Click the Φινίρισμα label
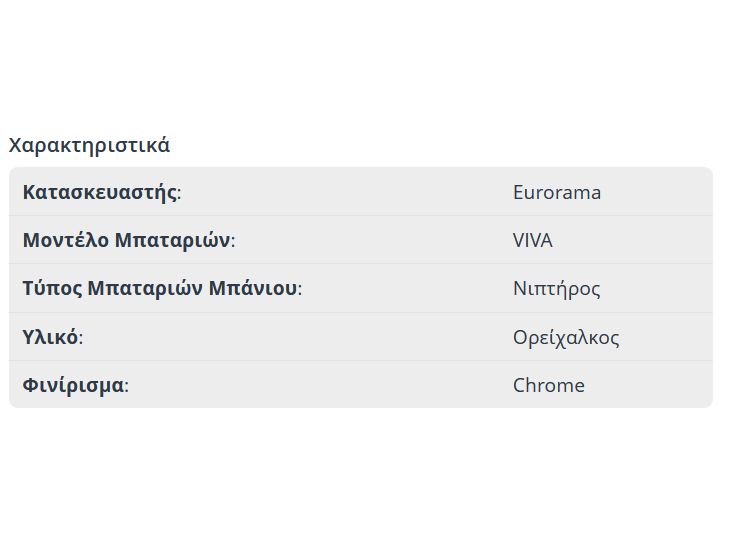This screenshot has width=737, height=537. tap(75, 385)
